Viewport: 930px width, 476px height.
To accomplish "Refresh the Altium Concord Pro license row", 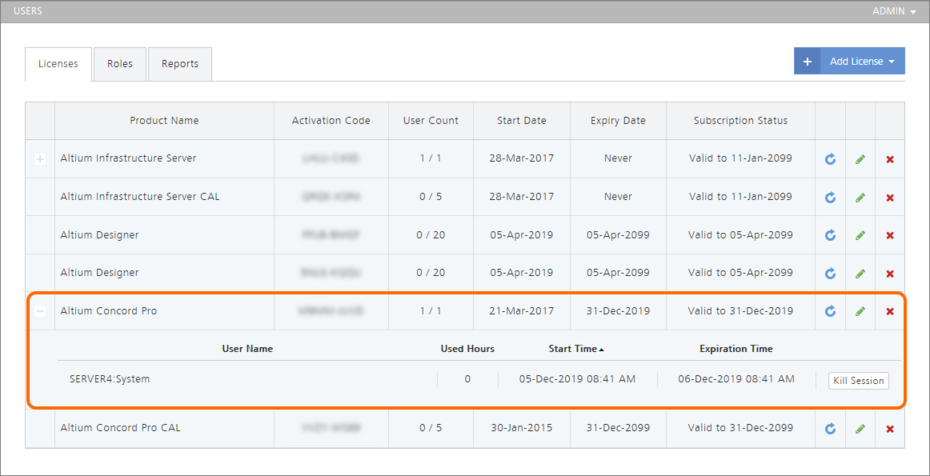I will tap(830, 311).
